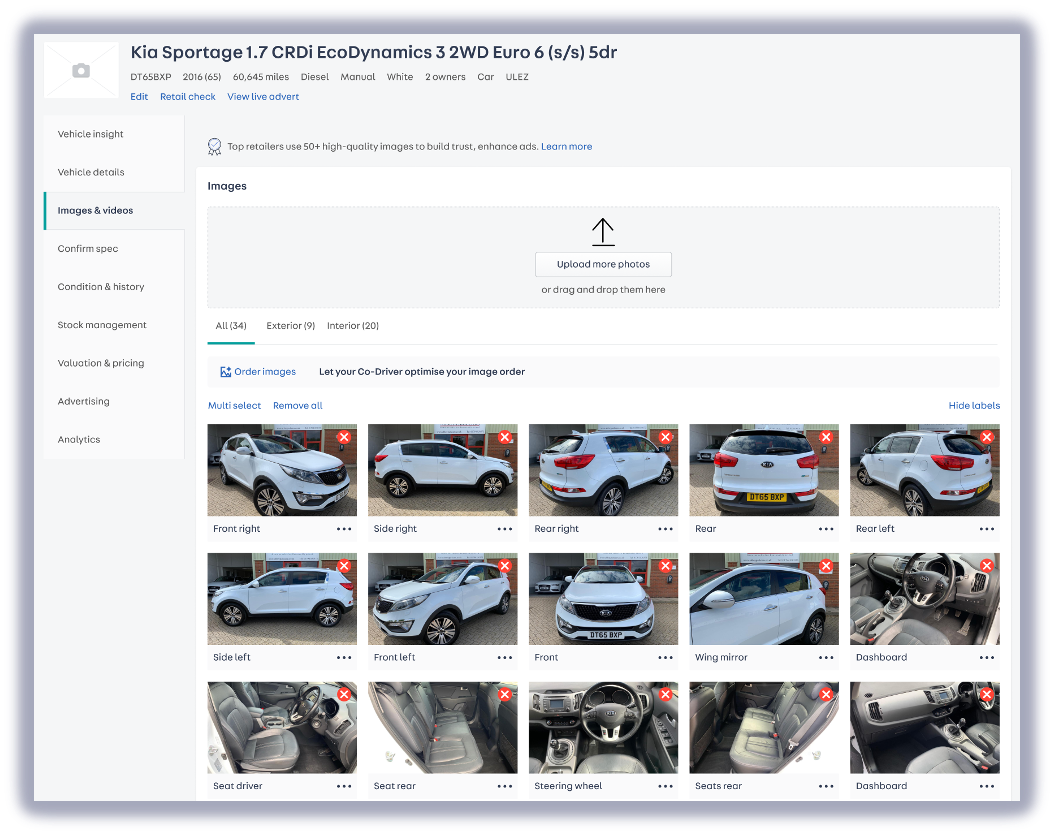Open the Front right car thumbnail

282,470
